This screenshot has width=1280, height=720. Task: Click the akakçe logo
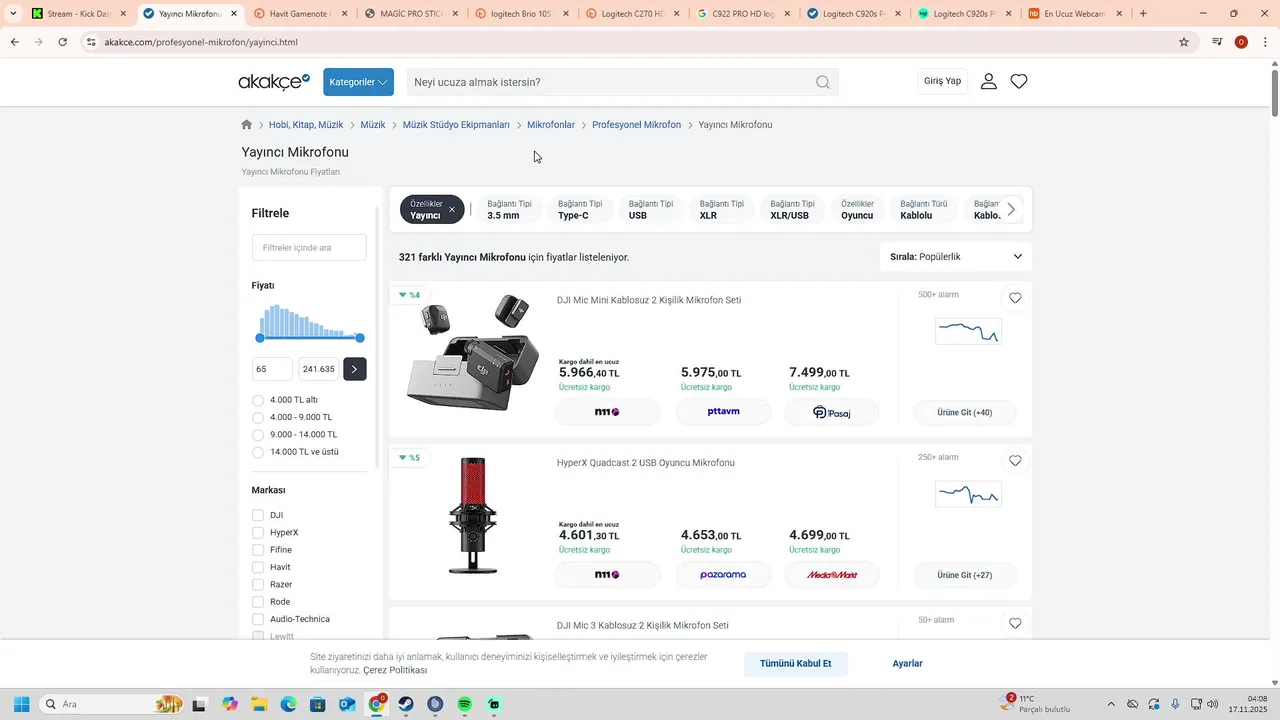coord(274,82)
